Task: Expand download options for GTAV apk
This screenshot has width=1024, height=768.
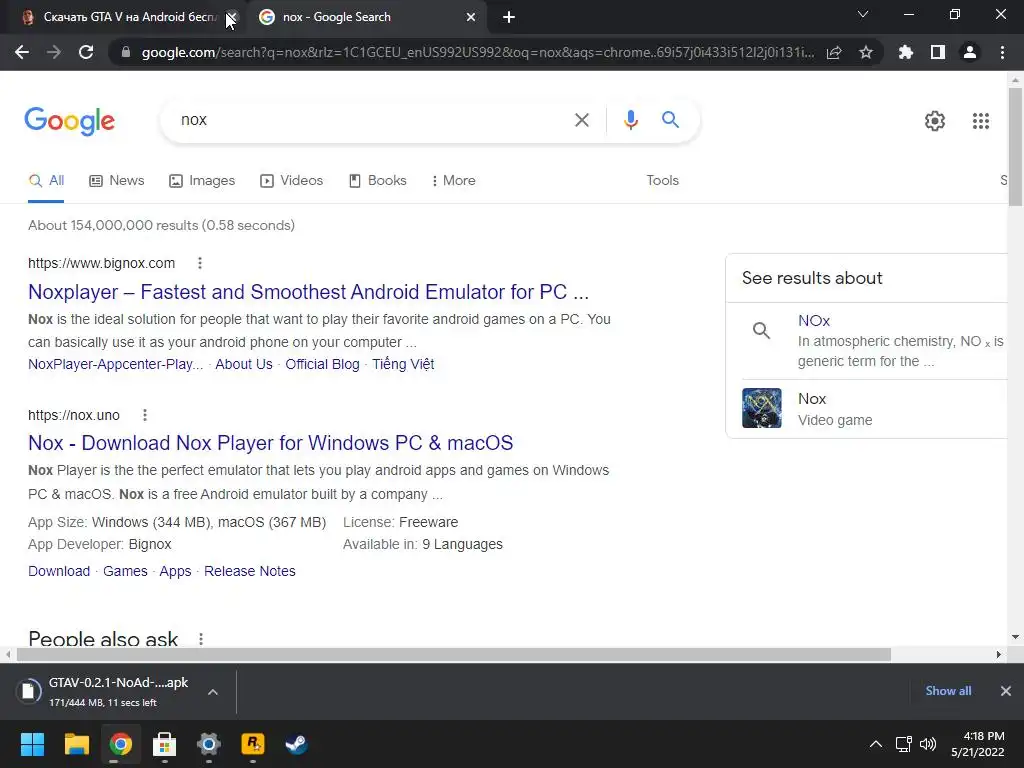Action: 213,692
